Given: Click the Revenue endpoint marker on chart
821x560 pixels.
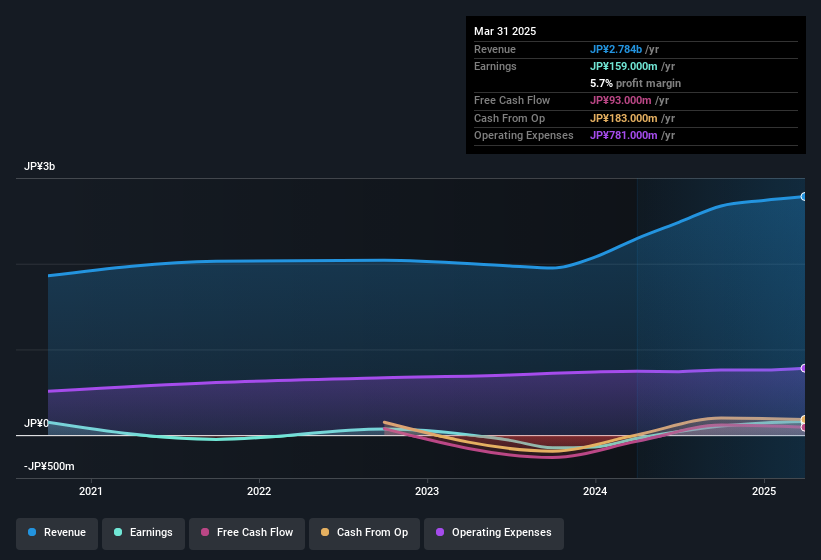Looking at the screenshot, I should tap(804, 197).
